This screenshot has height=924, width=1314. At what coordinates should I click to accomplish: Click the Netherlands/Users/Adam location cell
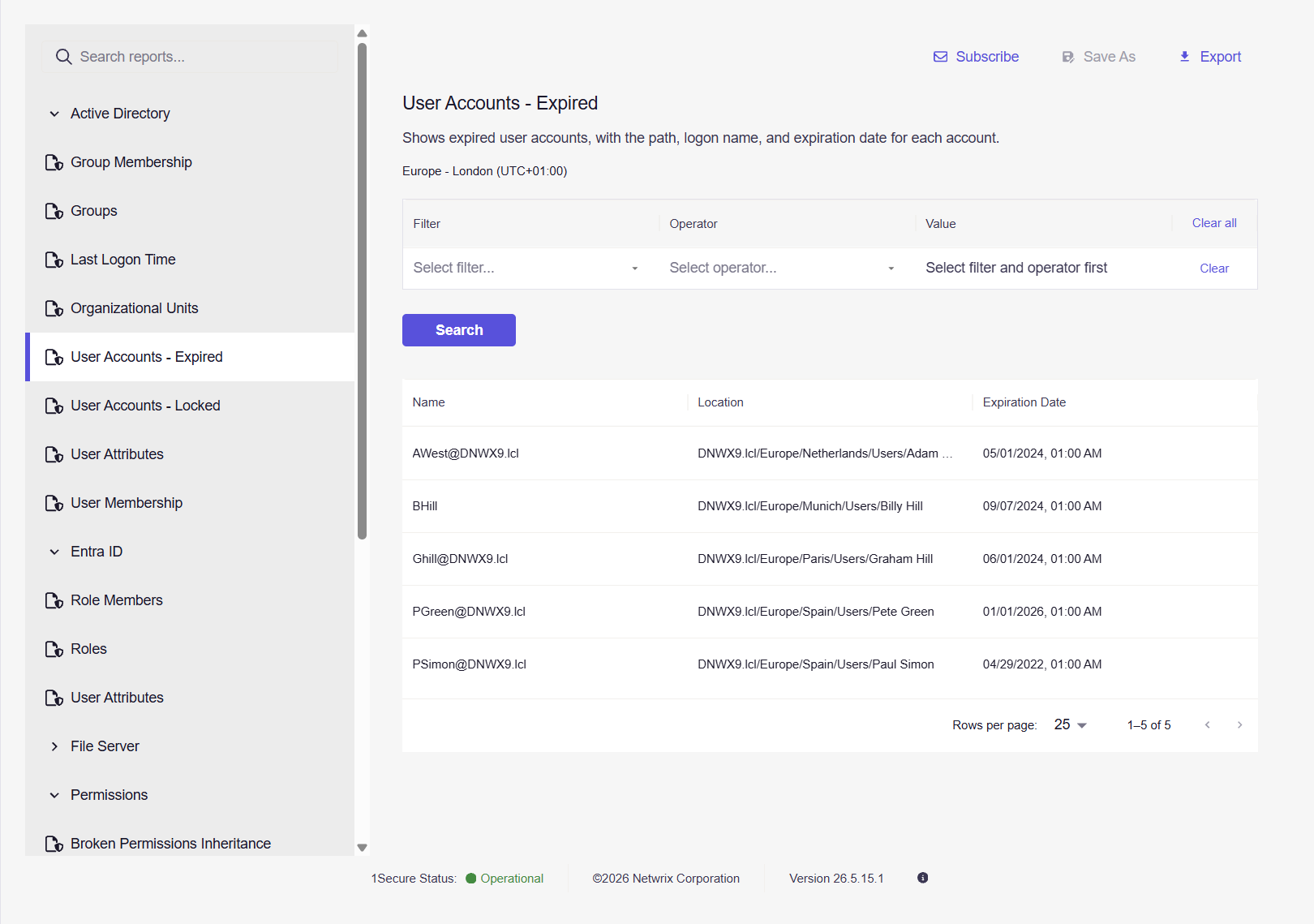(x=825, y=453)
